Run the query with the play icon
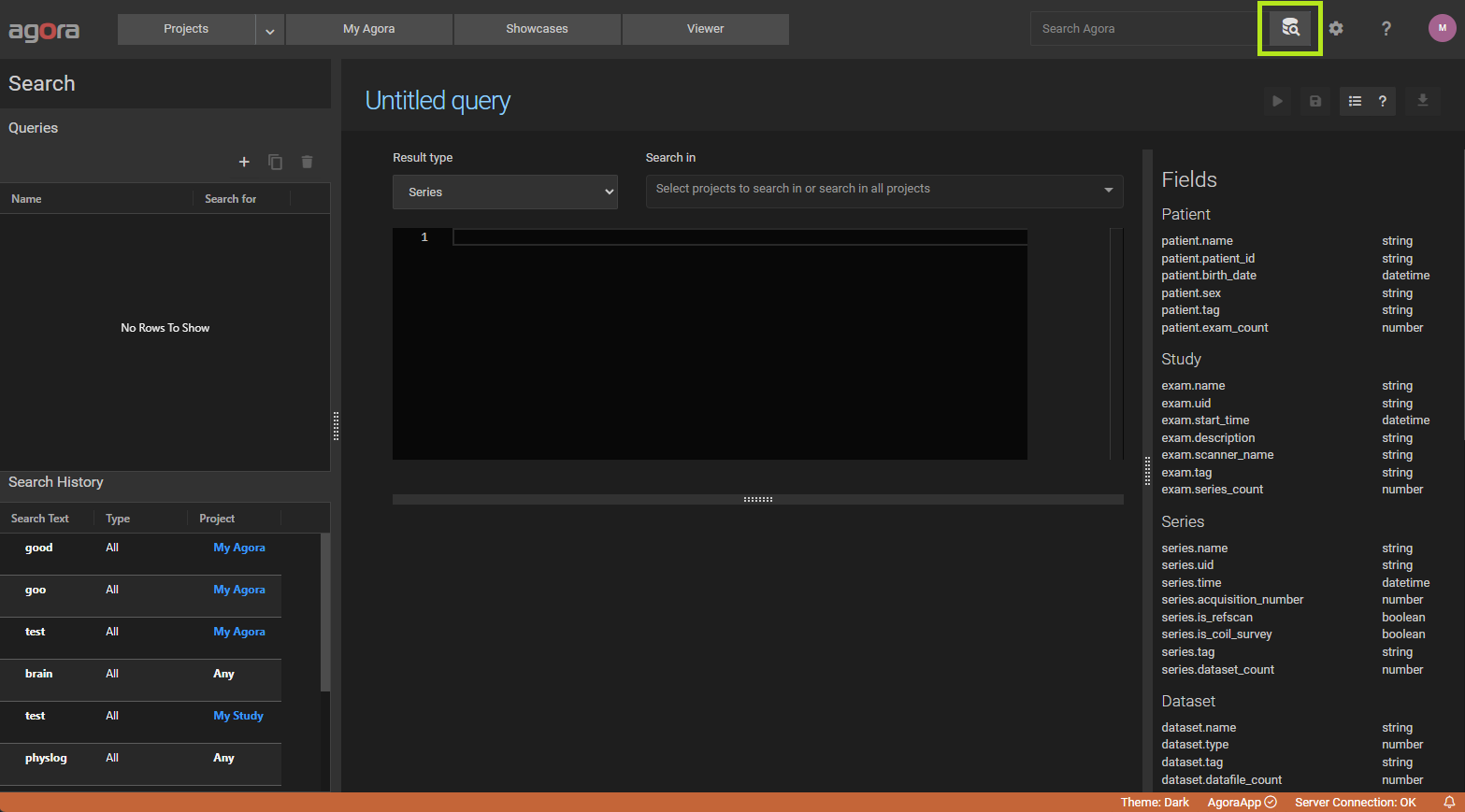The height and width of the screenshot is (812, 1465). click(1277, 101)
